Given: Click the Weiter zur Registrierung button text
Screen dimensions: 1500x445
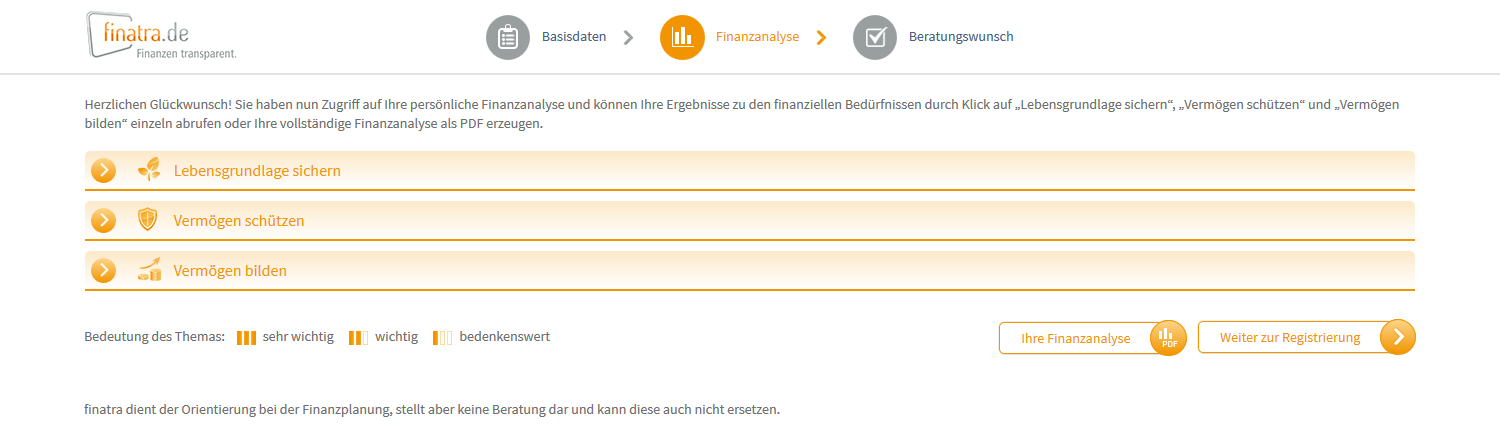Looking at the screenshot, I should [x=1290, y=338].
